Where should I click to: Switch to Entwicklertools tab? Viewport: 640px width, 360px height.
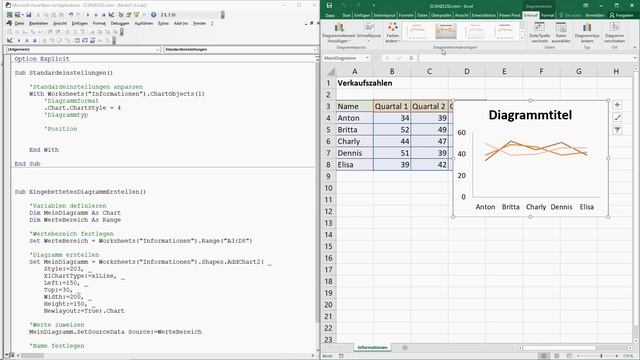(483, 15)
